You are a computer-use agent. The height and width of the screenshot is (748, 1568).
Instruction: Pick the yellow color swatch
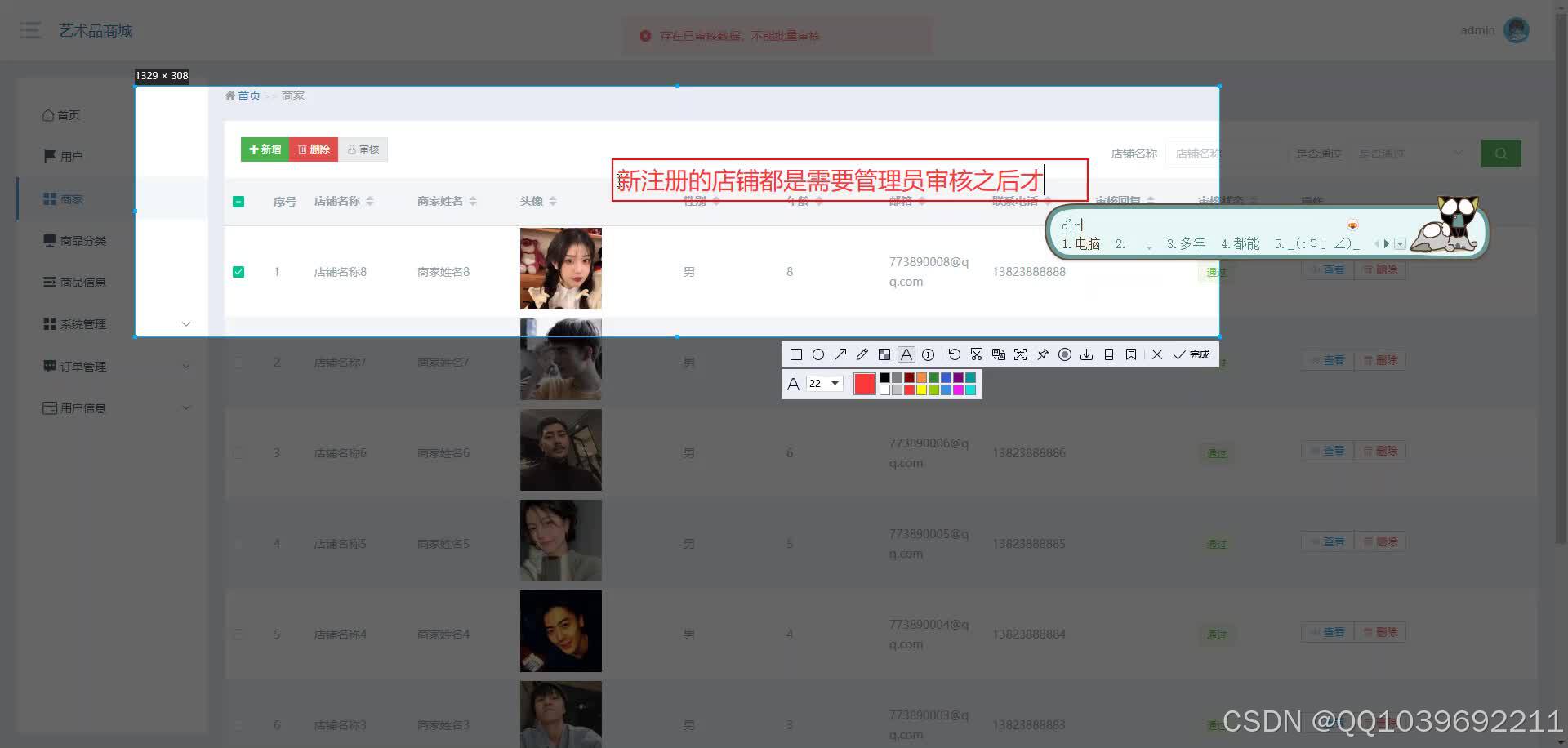[921, 390]
